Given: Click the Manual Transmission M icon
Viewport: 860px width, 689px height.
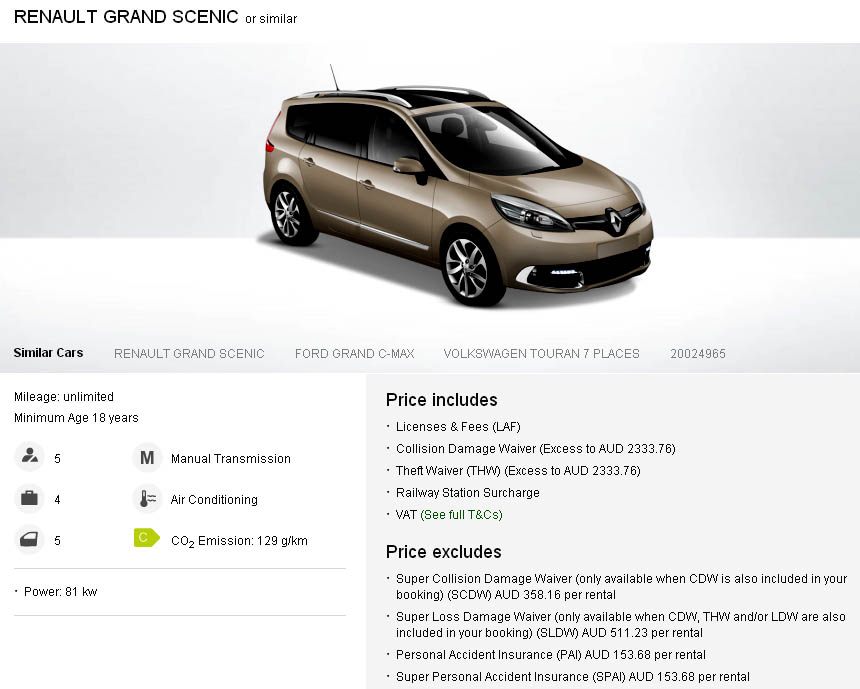Looking at the screenshot, I should [147, 458].
